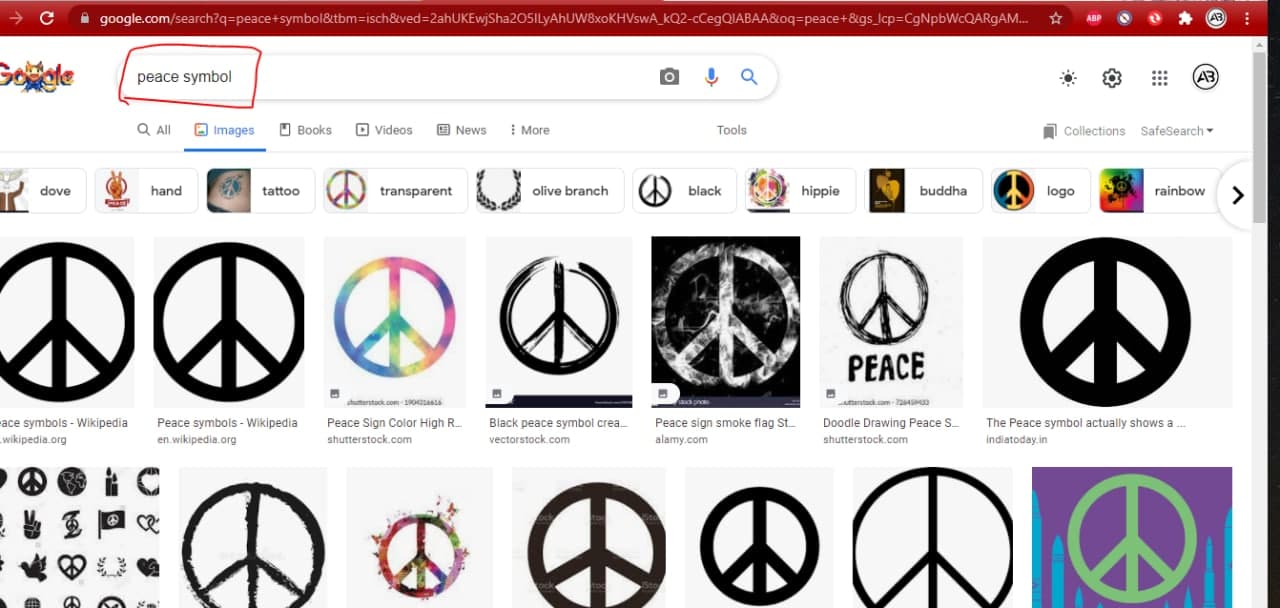This screenshot has width=1280, height=608.
Task: Search by image using the camera icon
Action: 670,77
